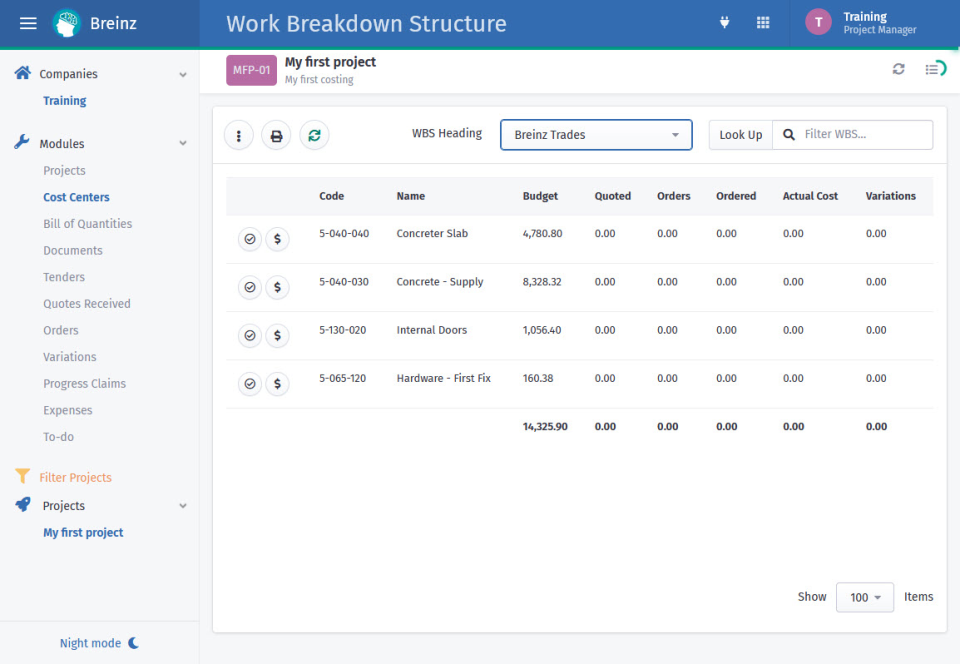The height and width of the screenshot is (664, 960).
Task: Select Tenders in the sidebar menu
Action: pyautogui.click(x=64, y=277)
